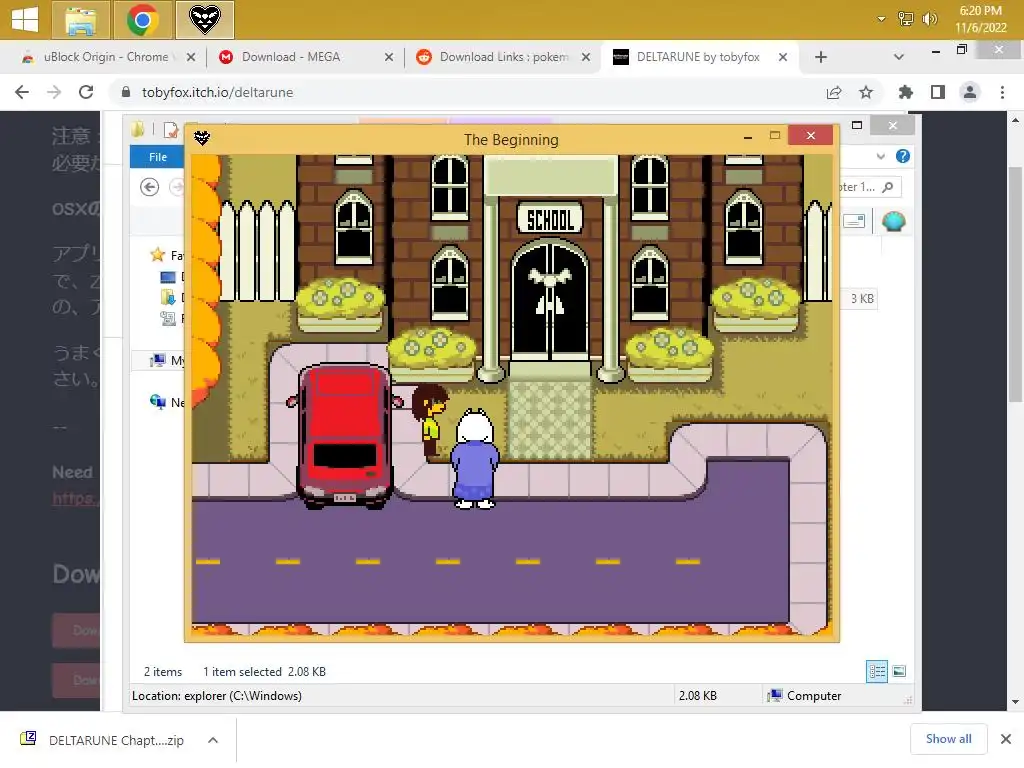This screenshot has height=768, width=1024.
Task: Close the uBlock Origin tab
Action: pos(191,57)
